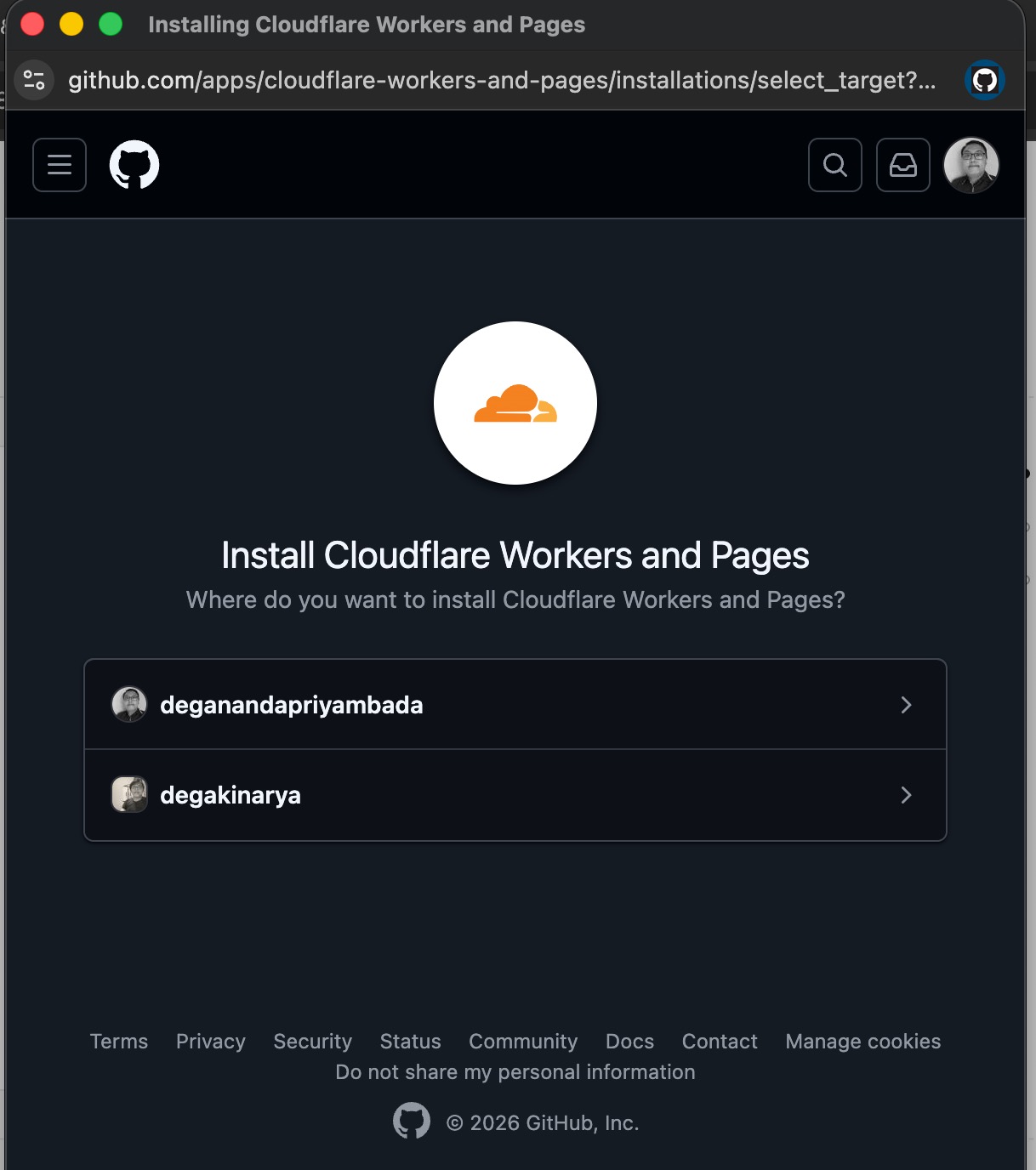
Task: Open the Security footer link
Action: click(313, 1042)
